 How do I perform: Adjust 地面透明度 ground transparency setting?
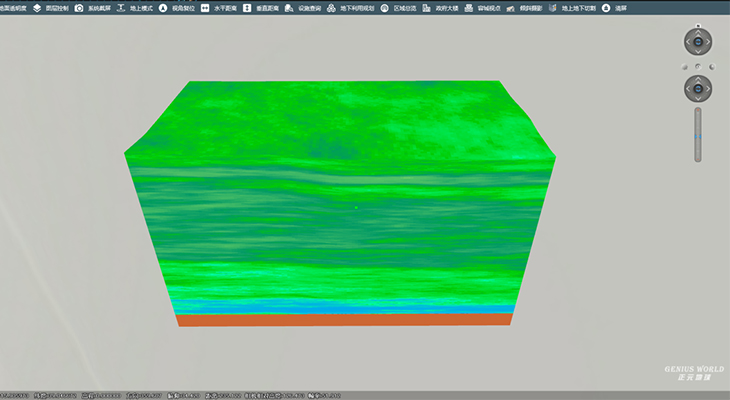point(14,7)
